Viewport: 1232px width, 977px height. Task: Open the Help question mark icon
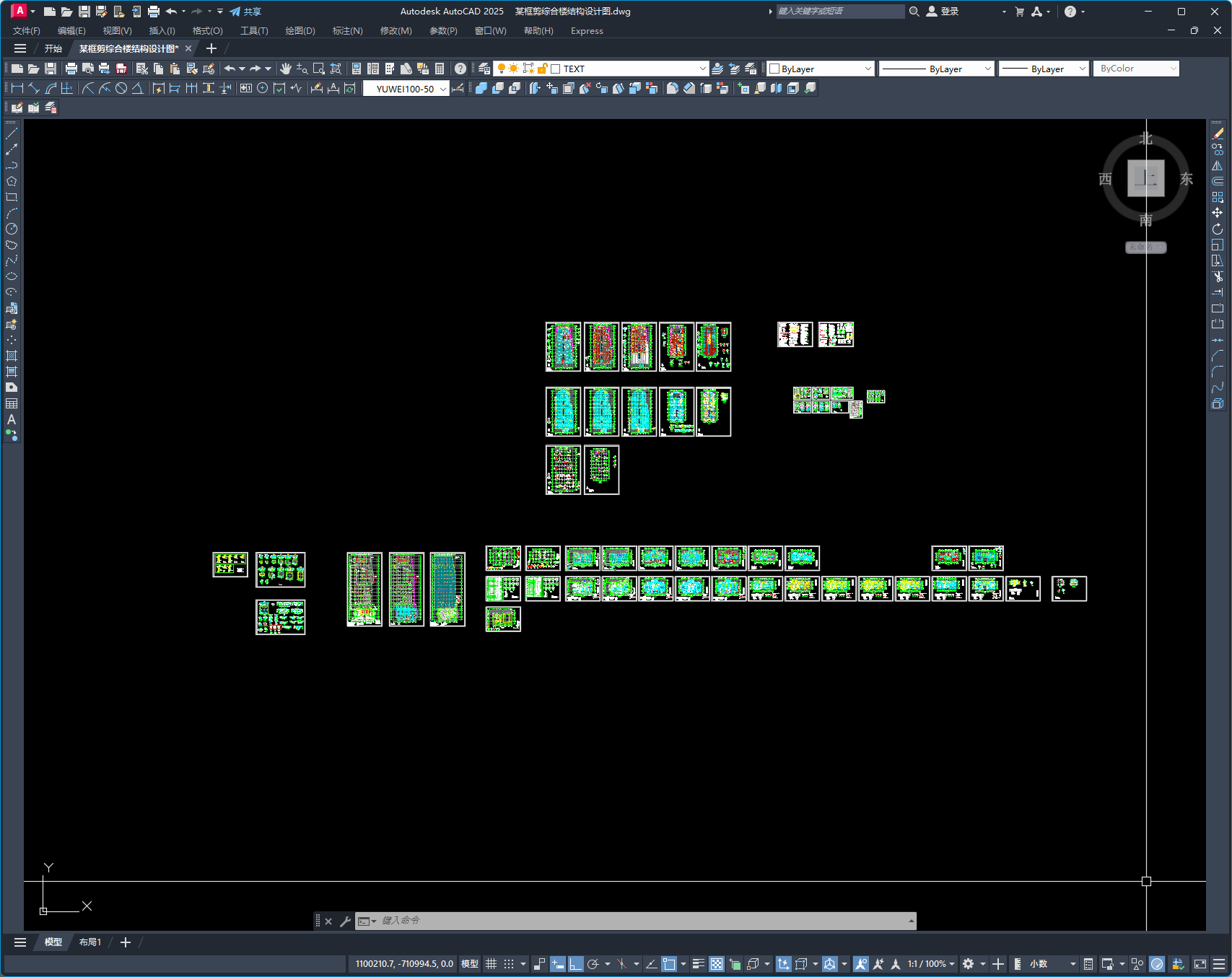tap(460, 69)
